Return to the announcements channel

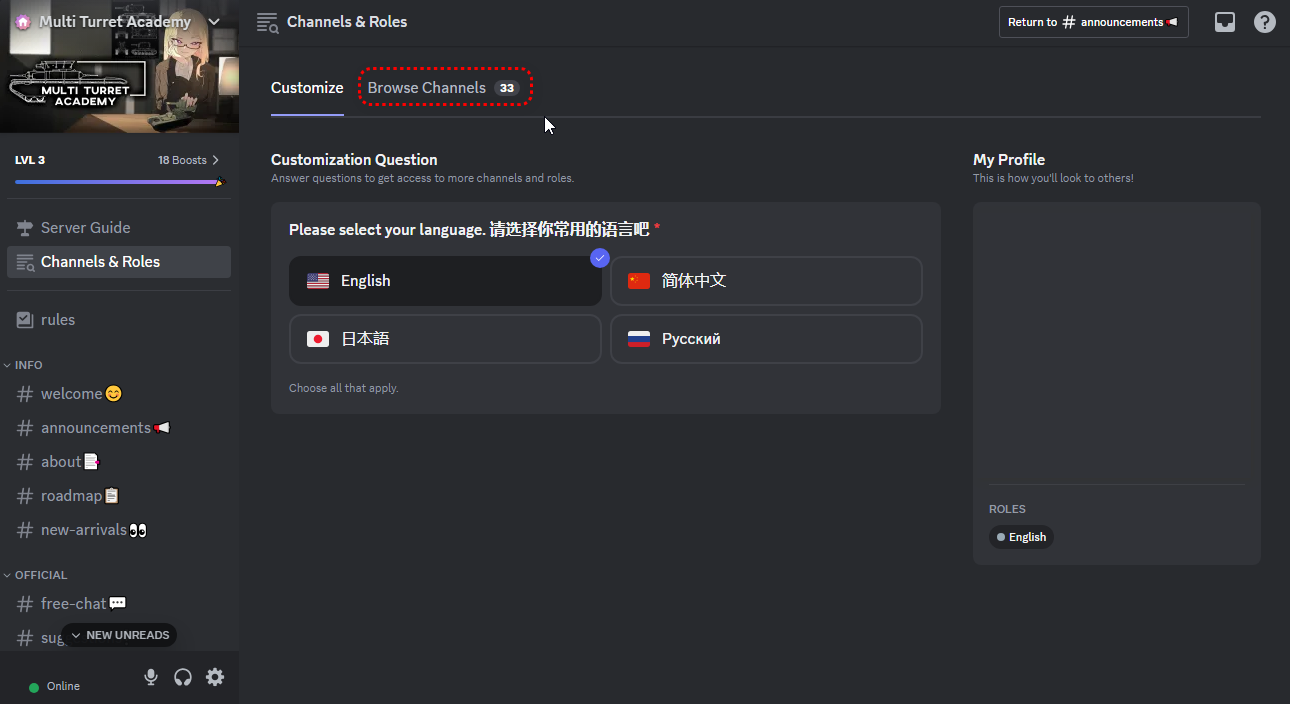click(x=1093, y=22)
